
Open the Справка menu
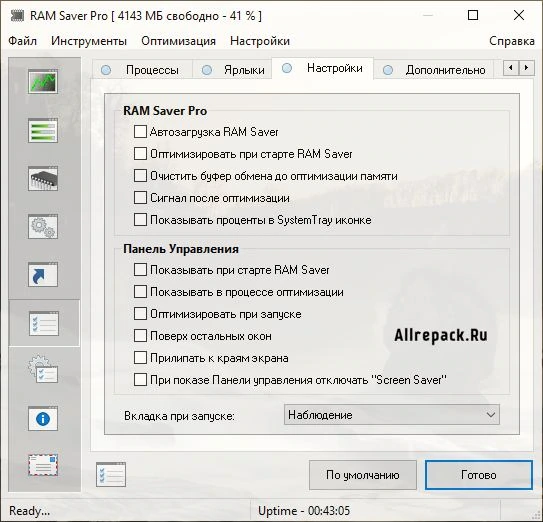(512, 41)
